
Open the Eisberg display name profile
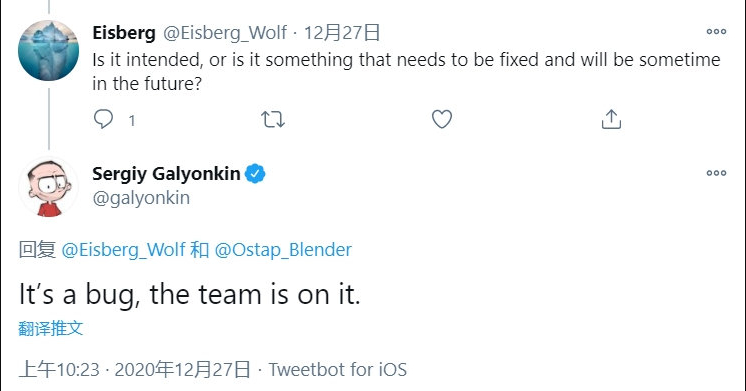[x=124, y=33]
